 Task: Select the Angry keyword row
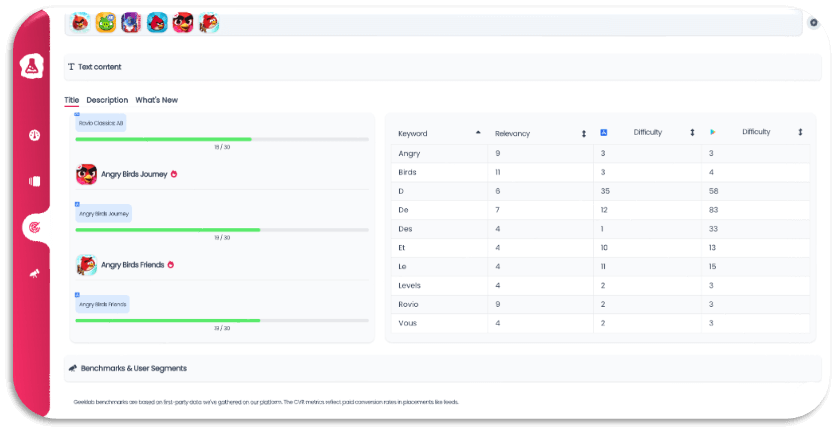click(601, 153)
